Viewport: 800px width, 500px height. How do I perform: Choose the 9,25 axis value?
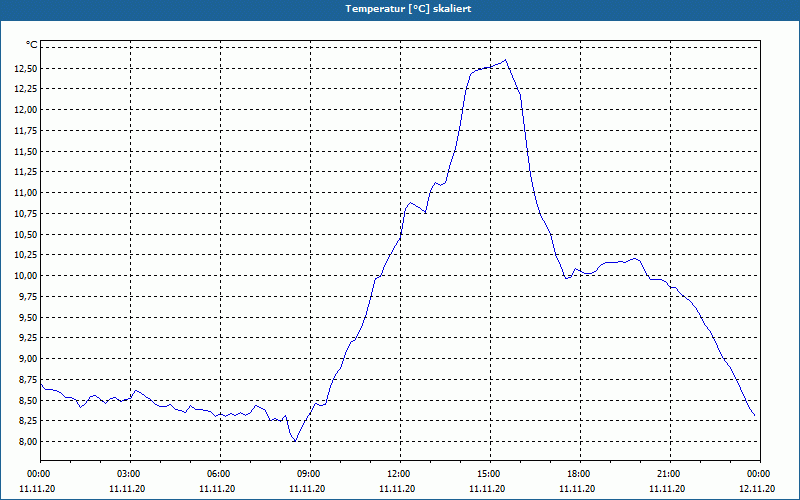(x=27, y=338)
